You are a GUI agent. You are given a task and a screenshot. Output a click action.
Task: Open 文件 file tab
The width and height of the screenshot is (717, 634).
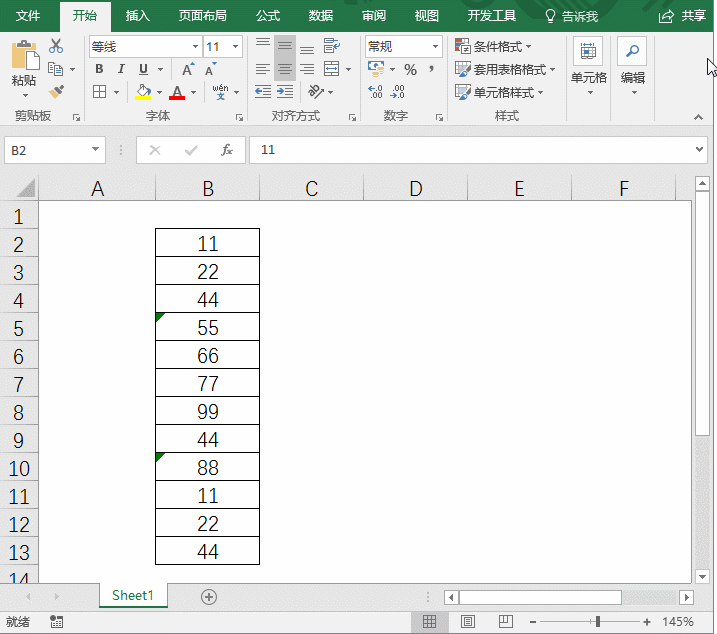[28, 16]
